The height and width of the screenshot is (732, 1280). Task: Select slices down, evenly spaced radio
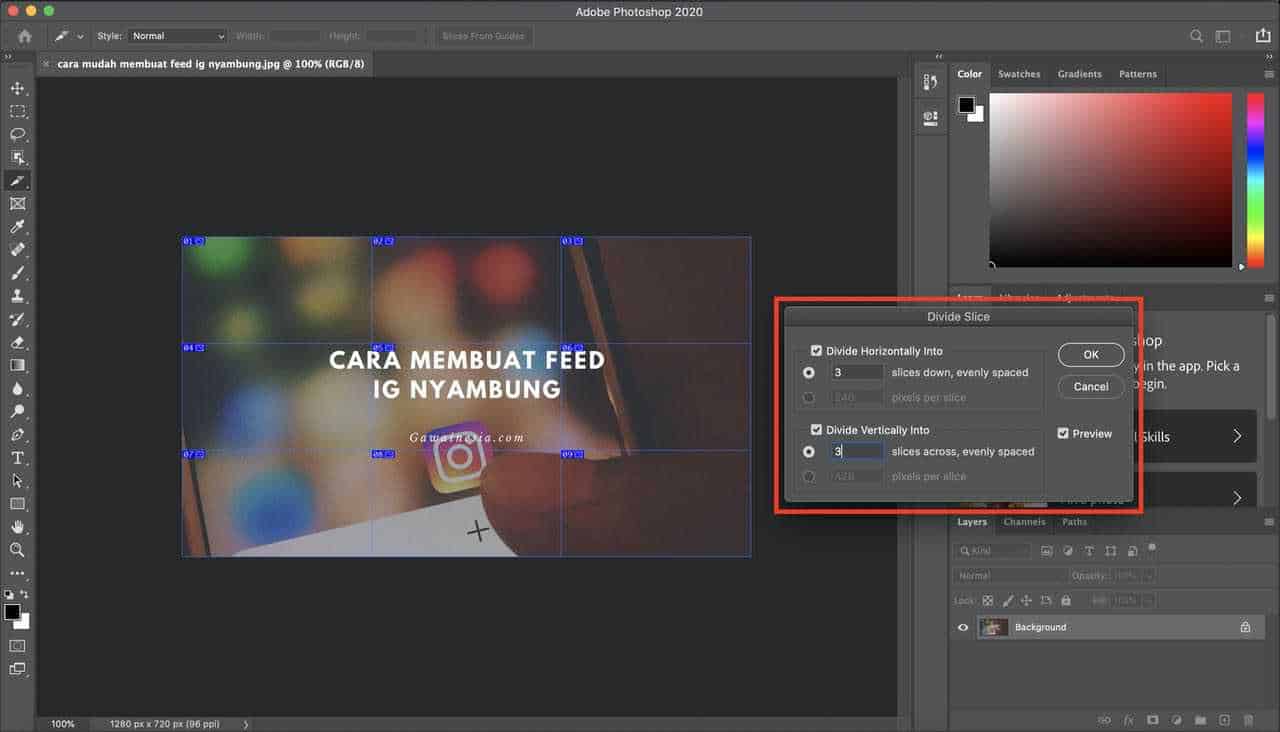[x=809, y=372]
